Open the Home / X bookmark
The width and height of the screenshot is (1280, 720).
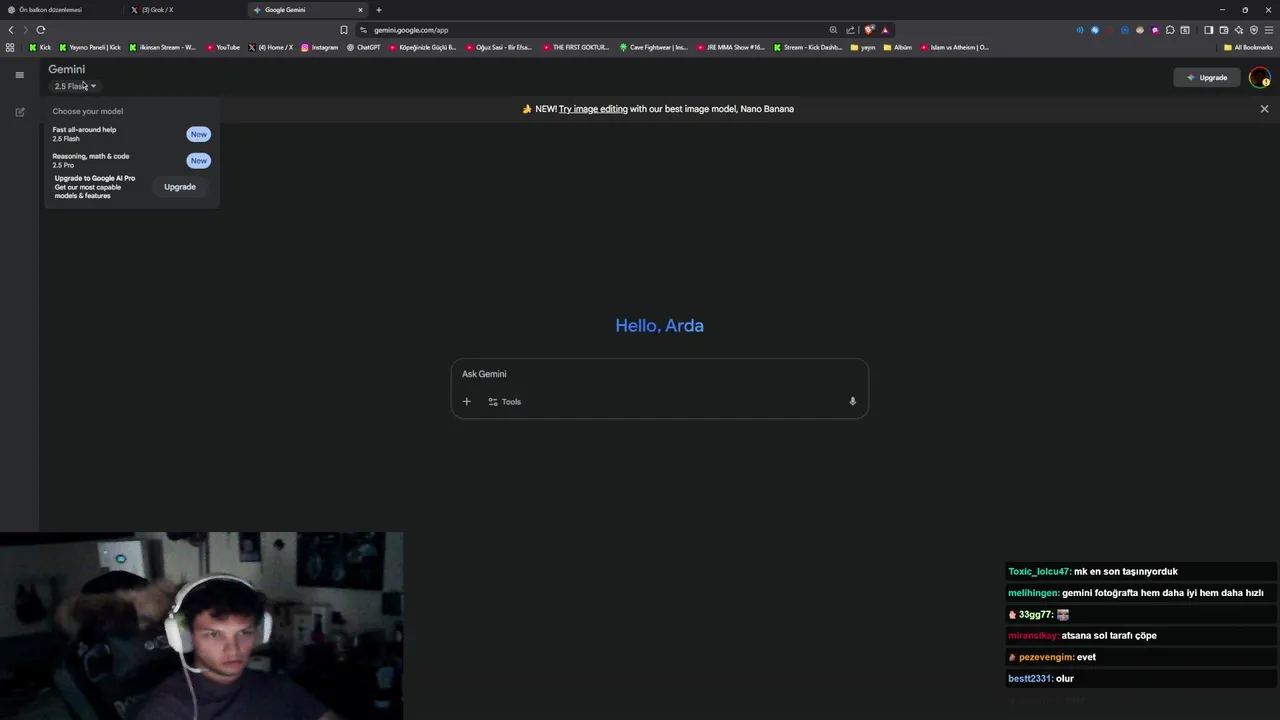[x=271, y=47]
